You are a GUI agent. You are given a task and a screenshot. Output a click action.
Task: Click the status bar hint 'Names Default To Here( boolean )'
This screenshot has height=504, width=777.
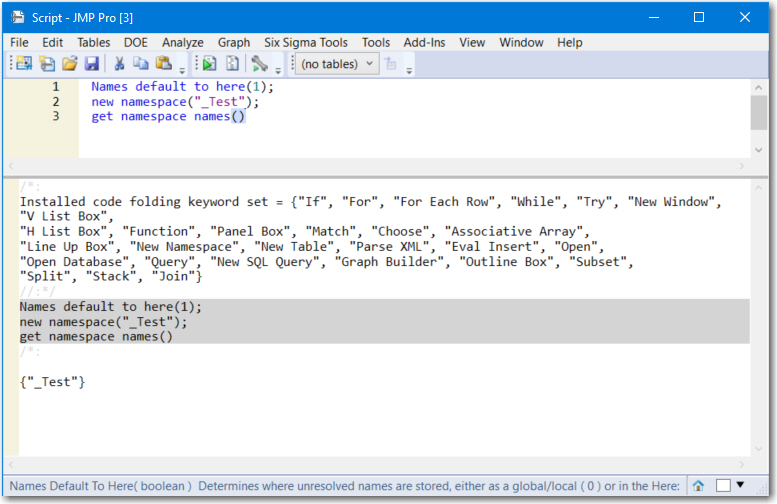[x=101, y=486]
